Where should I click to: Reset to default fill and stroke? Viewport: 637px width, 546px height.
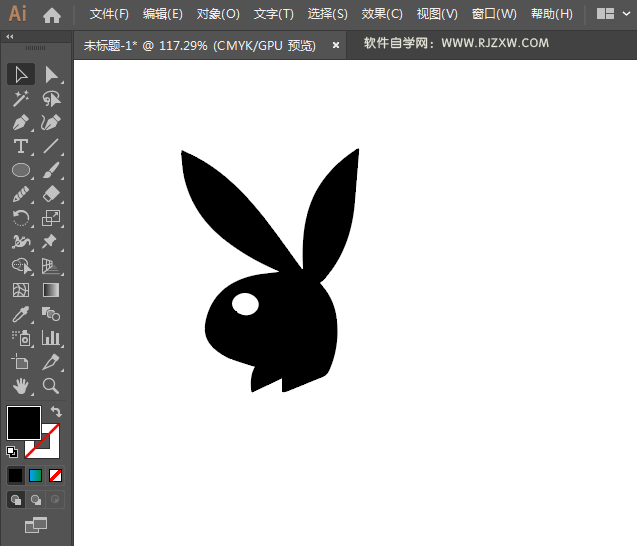(x=12, y=452)
